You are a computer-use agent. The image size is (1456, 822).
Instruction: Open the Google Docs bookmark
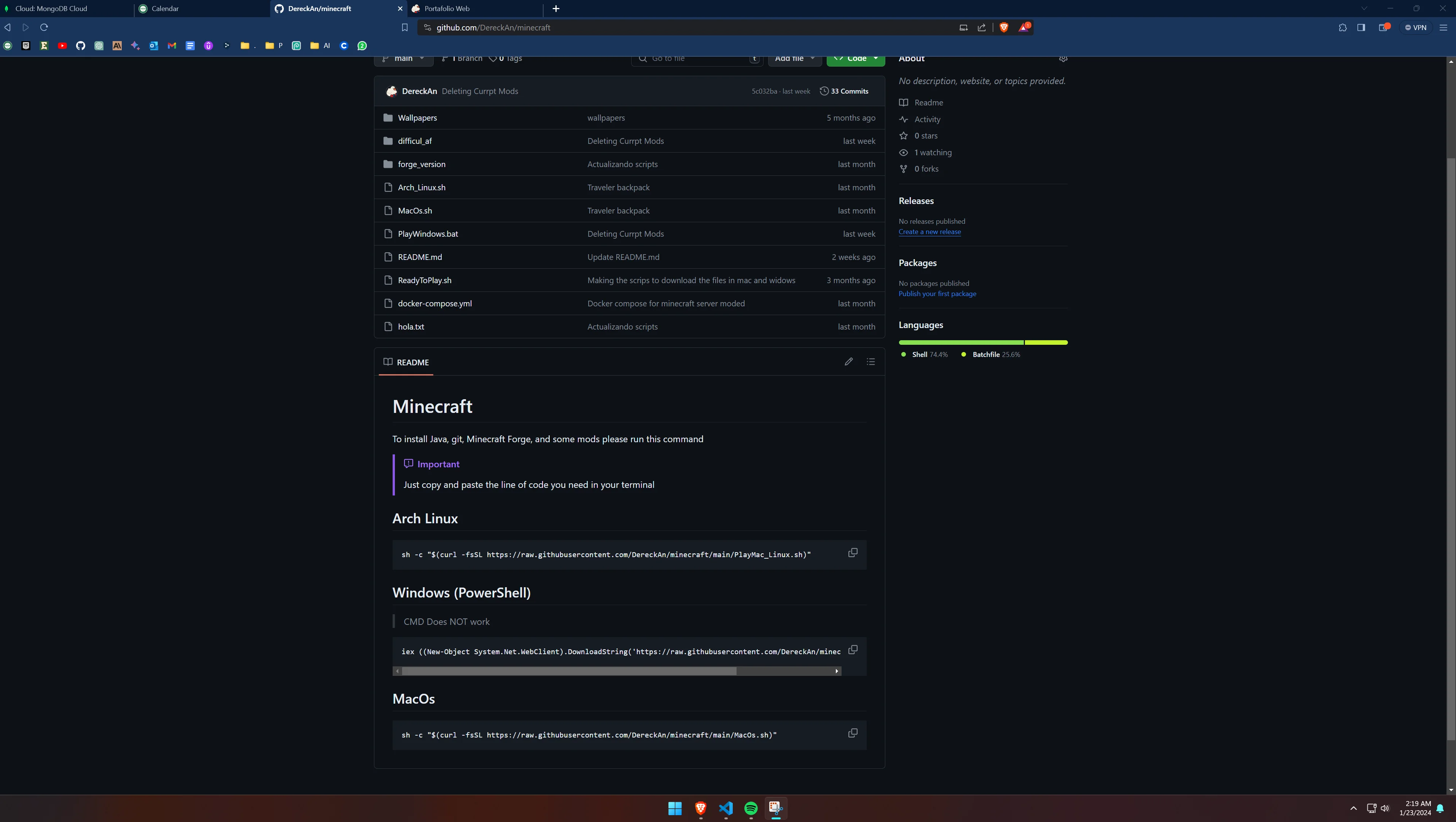[x=190, y=46]
